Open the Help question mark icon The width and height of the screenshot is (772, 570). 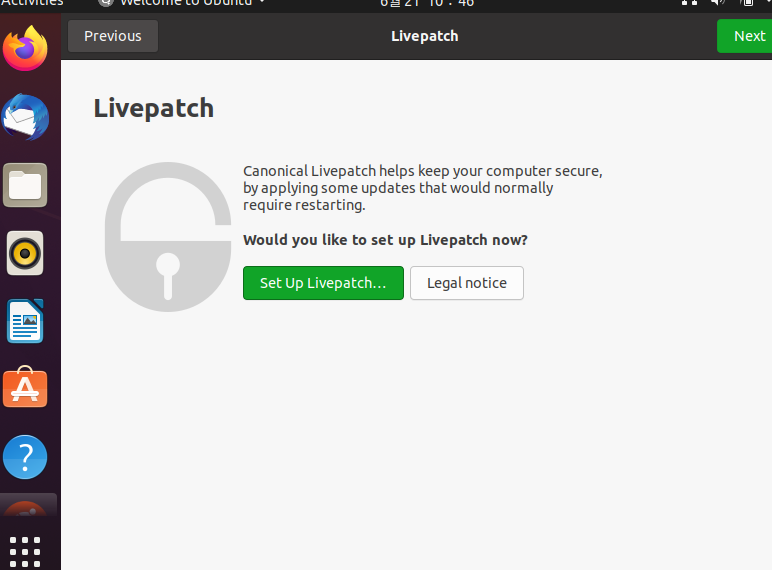point(25,457)
